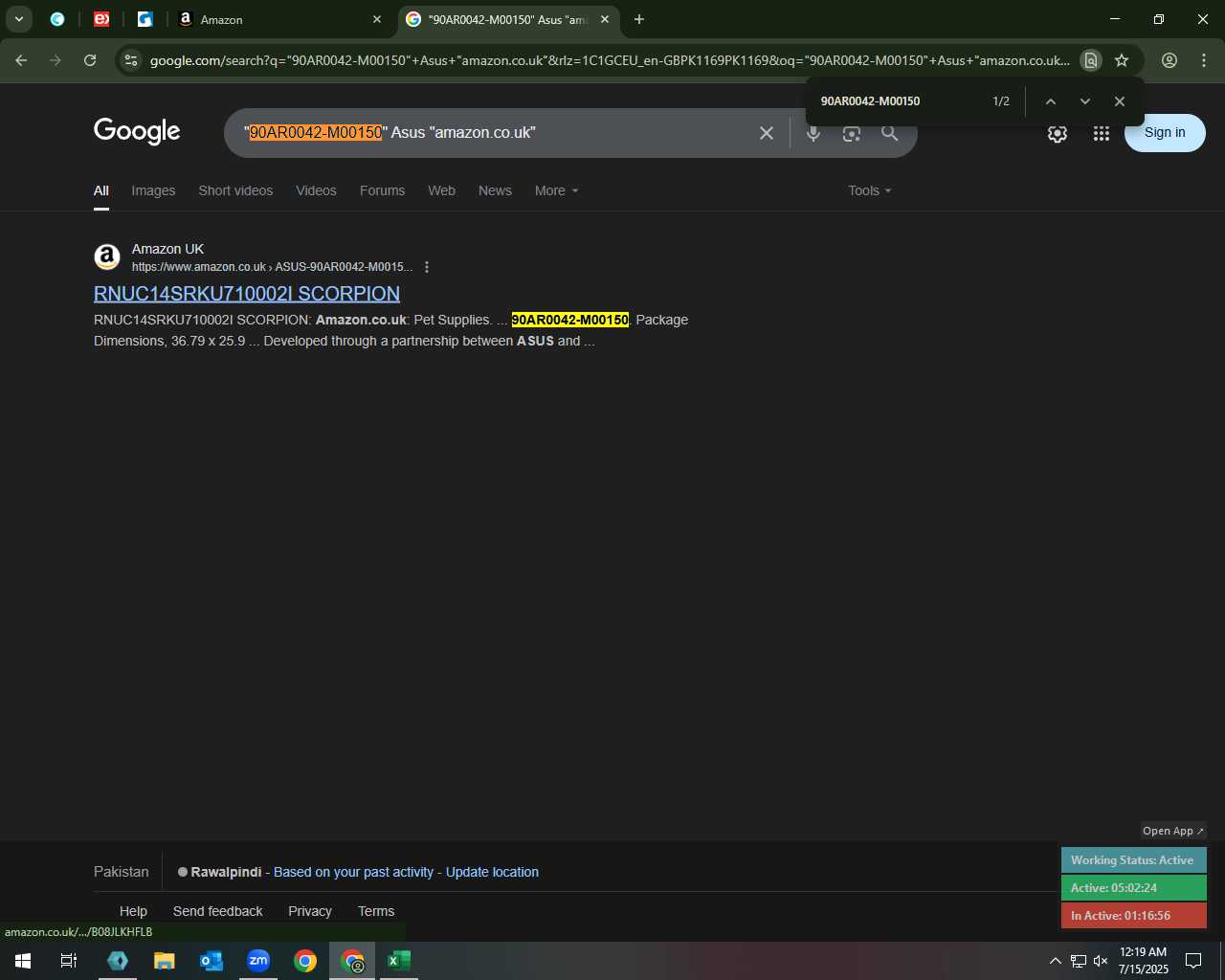
Task: Bookmark this page with the star
Action: click(1122, 60)
